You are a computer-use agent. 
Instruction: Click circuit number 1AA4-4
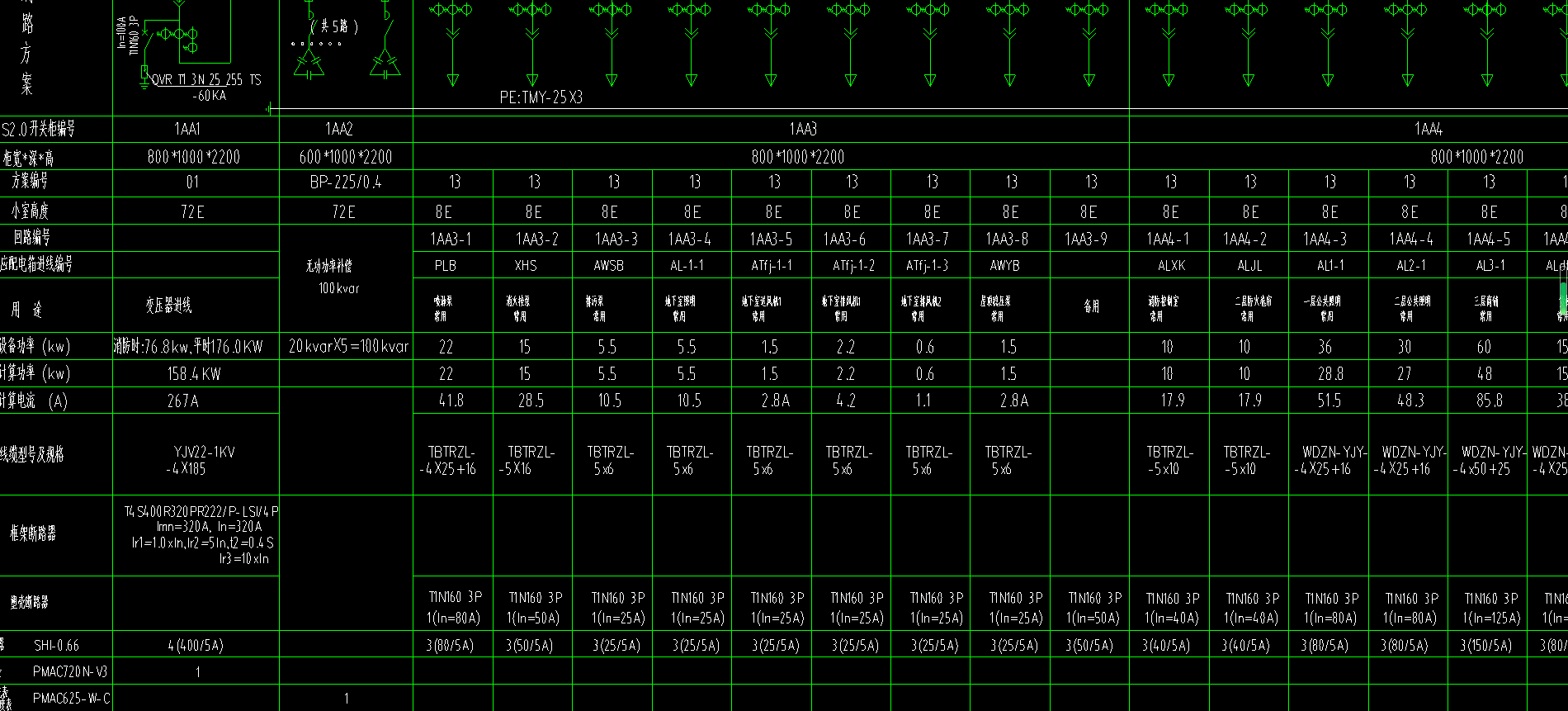point(1411,239)
